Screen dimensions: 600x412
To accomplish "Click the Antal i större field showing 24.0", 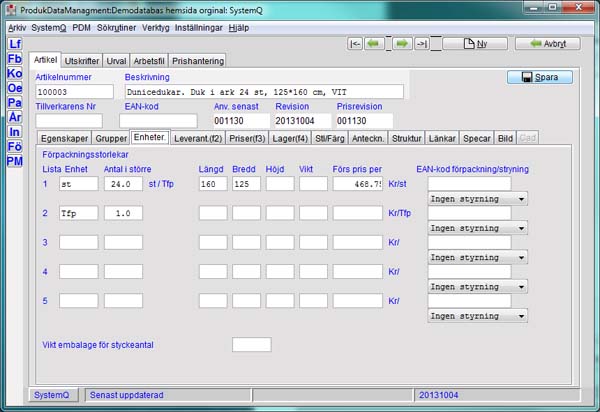I will (x=123, y=184).
